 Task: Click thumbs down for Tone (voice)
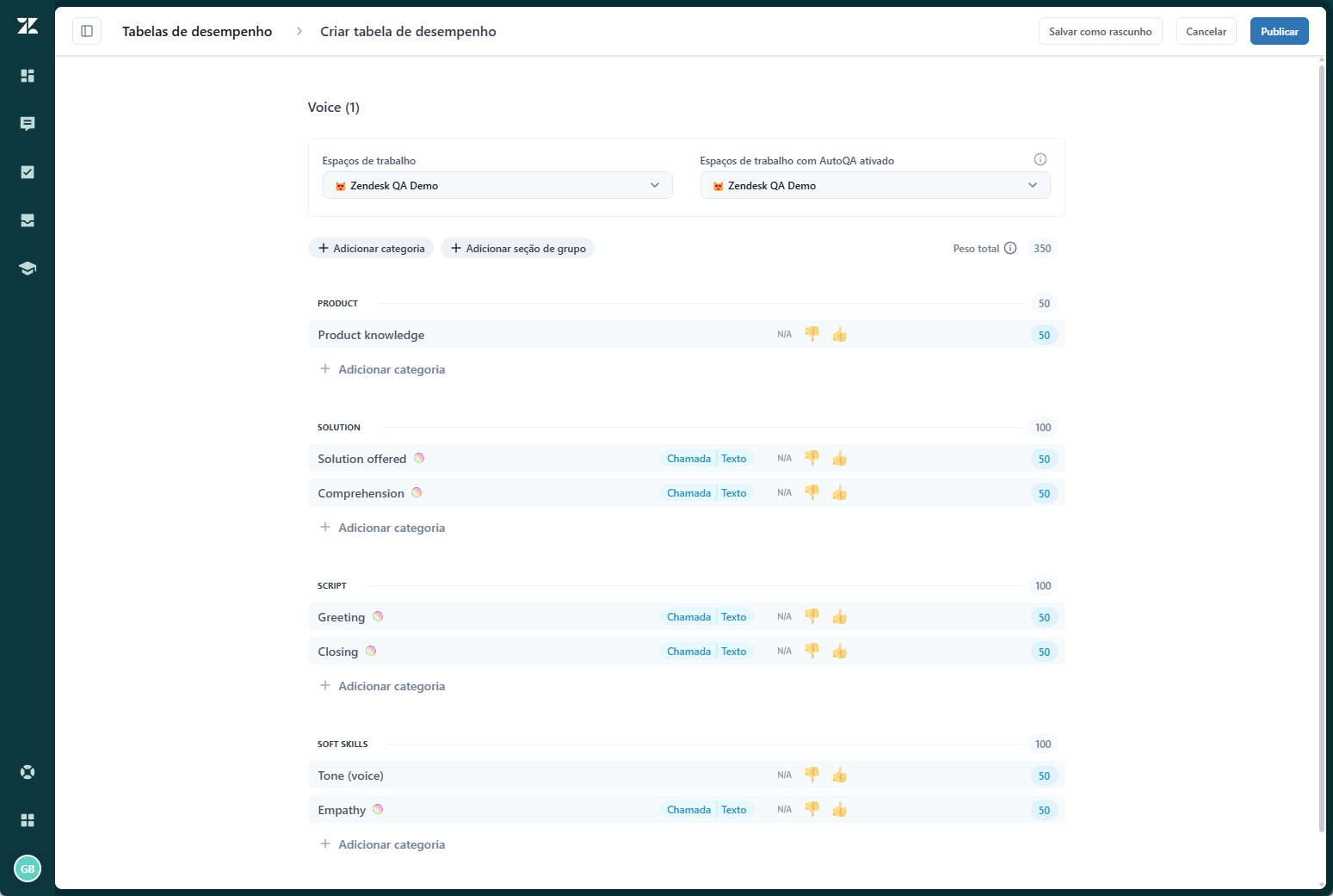pos(812,775)
